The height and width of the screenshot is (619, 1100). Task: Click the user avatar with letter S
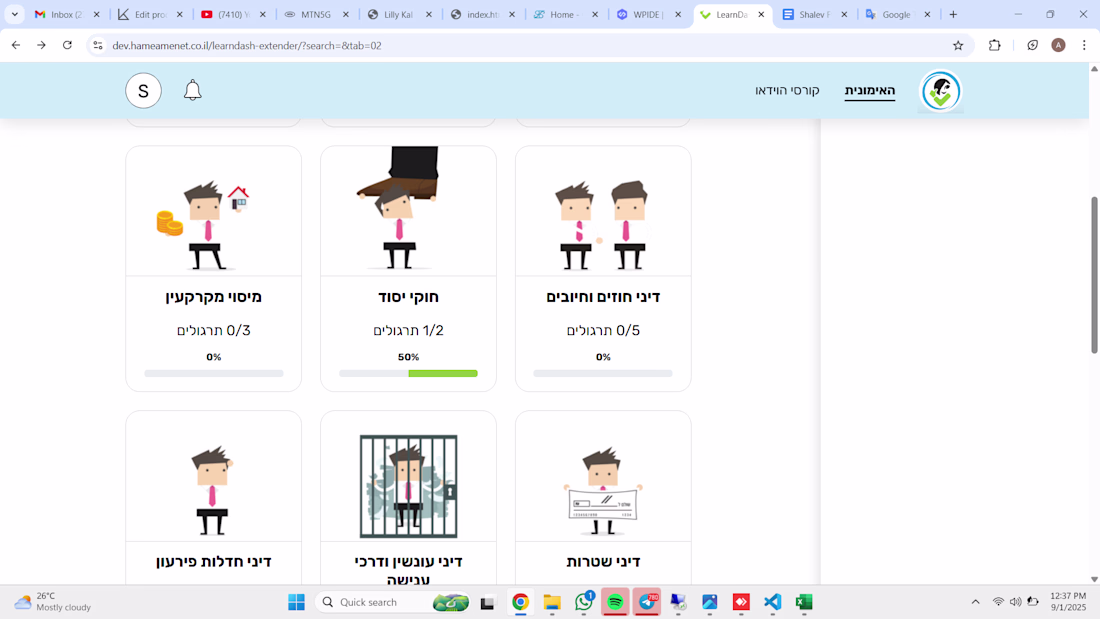pos(143,91)
